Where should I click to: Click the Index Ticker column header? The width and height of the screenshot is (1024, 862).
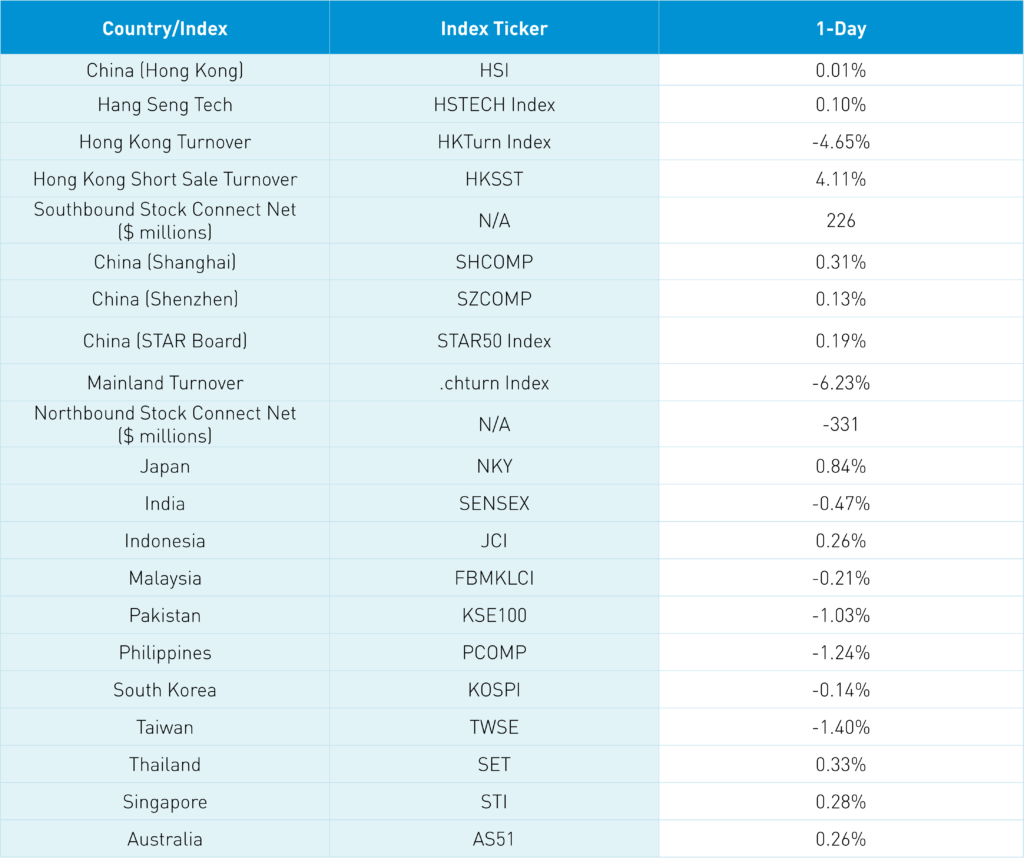point(494,28)
